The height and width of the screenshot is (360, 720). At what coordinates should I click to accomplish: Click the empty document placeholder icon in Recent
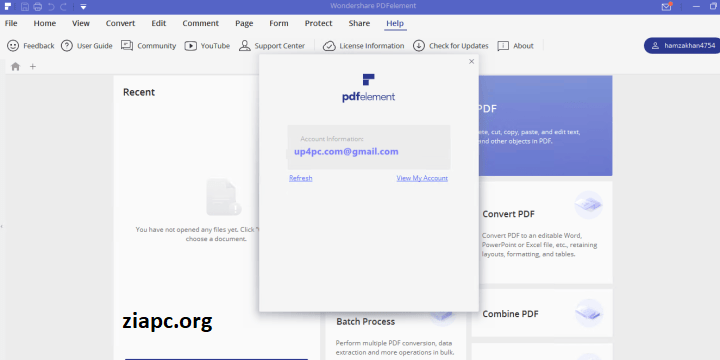pos(224,197)
